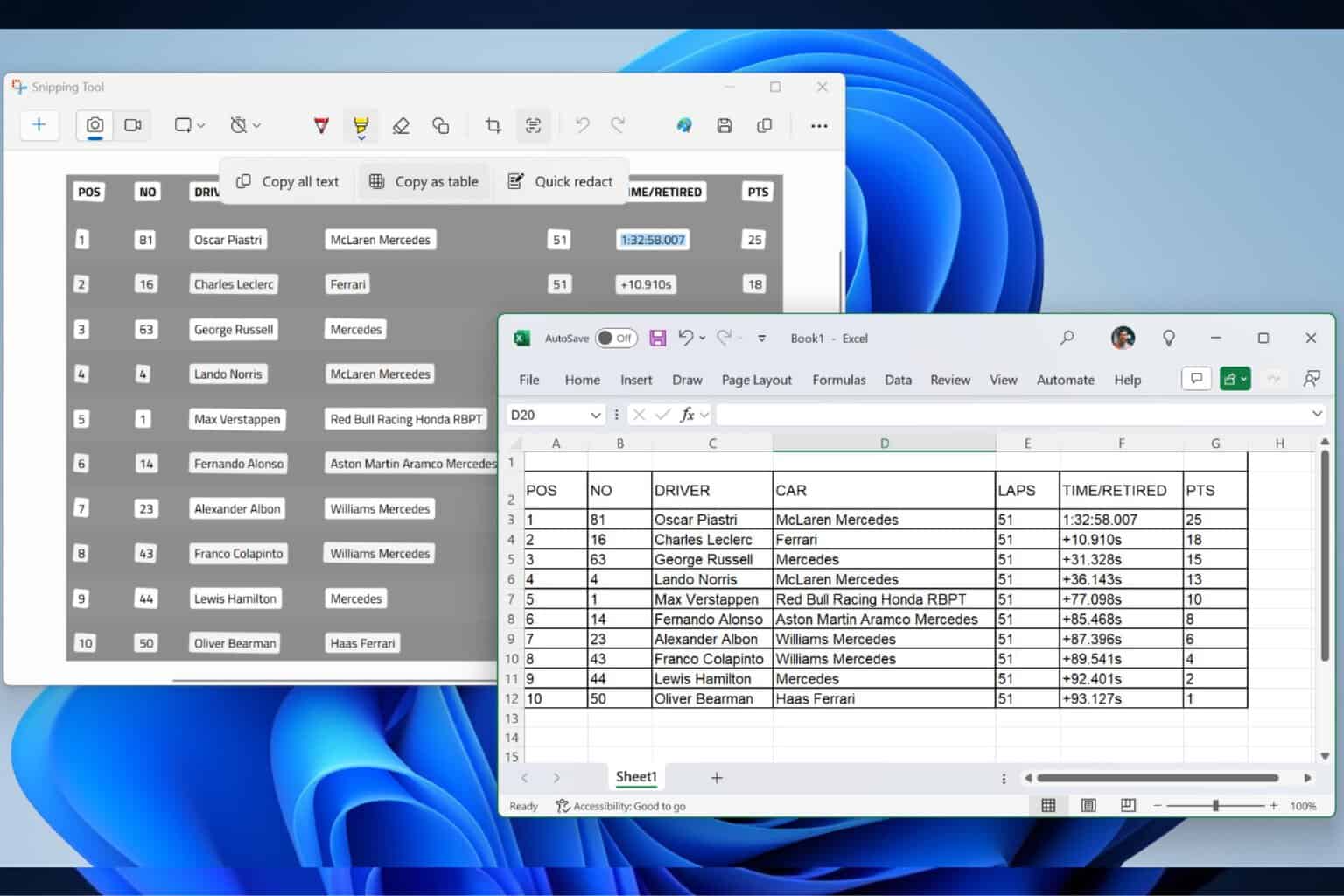The width and height of the screenshot is (1344, 896).
Task: Open the 100% zoom level dialog
Action: (x=1303, y=806)
